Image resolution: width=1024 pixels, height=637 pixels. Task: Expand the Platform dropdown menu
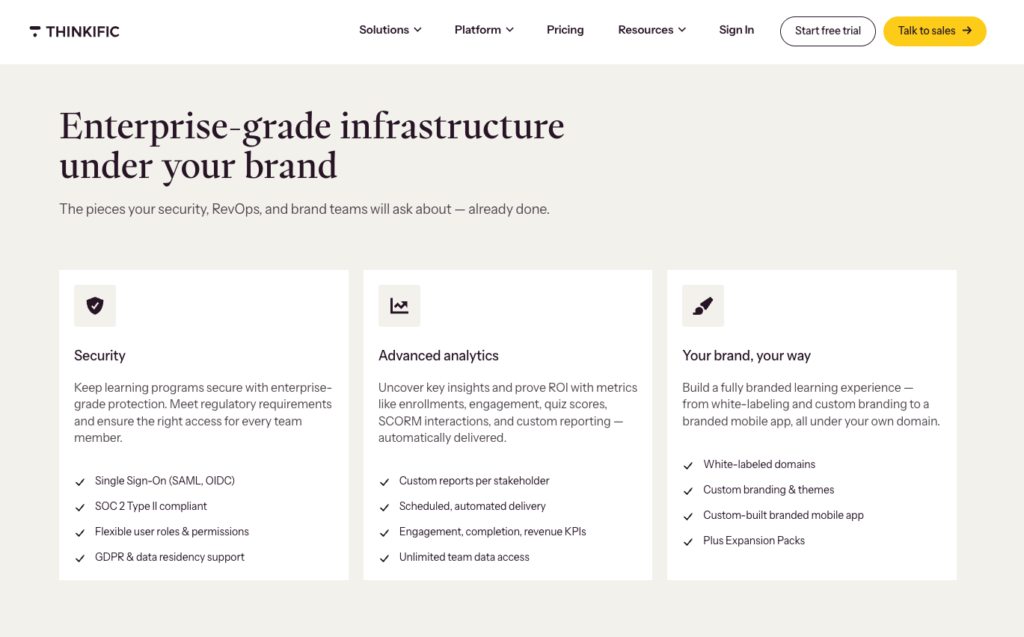[x=484, y=30]
